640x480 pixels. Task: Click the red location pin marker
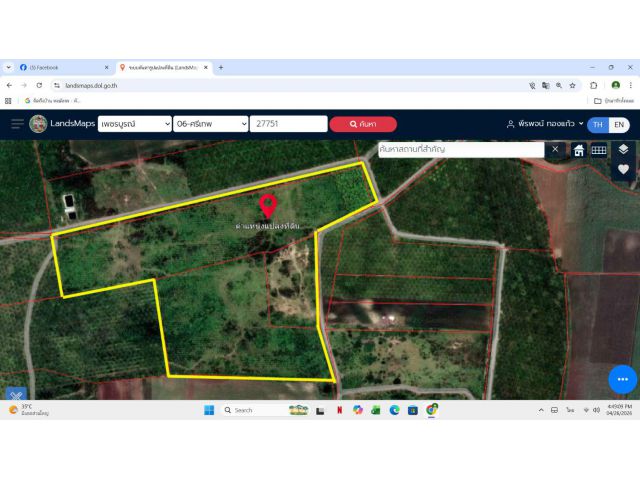pos(268,206)
